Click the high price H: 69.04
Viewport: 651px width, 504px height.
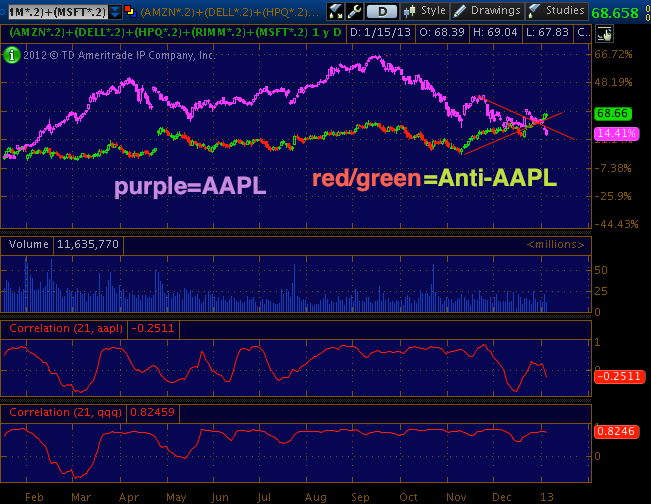[495, 32]
